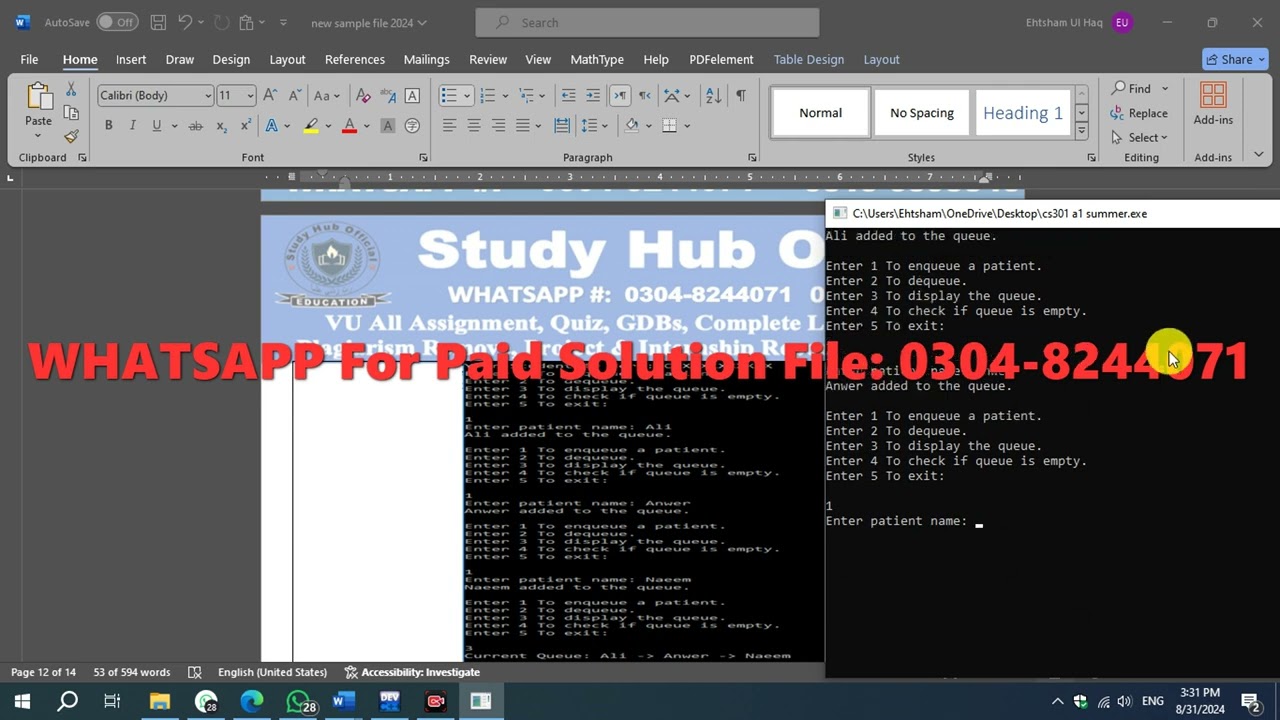Toggle character shading button
Screen dimensions: 1280x720
[x=387, y=126]
